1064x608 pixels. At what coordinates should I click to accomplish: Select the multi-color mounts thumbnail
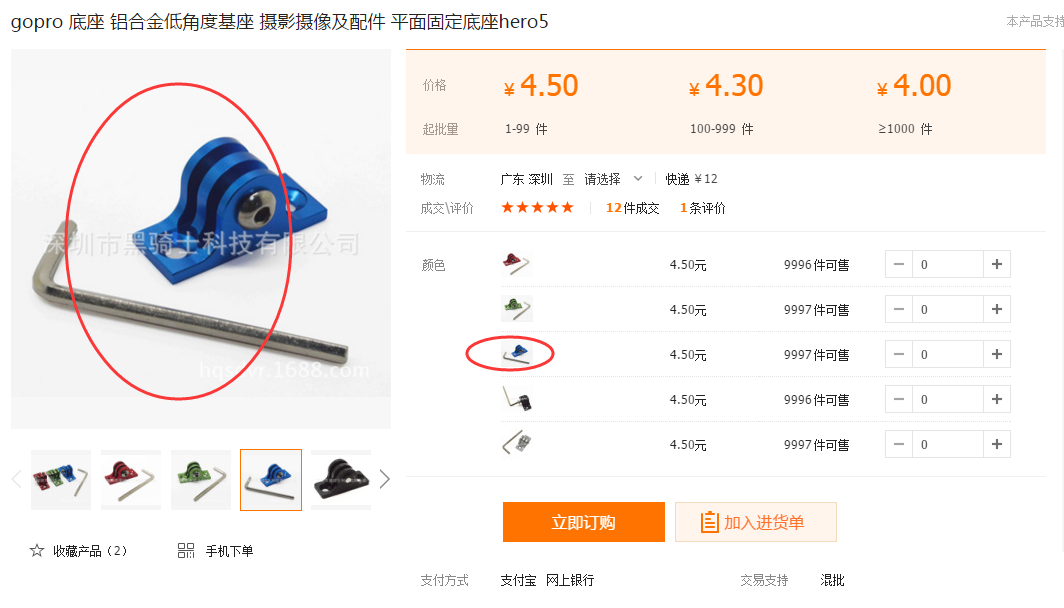(x=61, y=480)
